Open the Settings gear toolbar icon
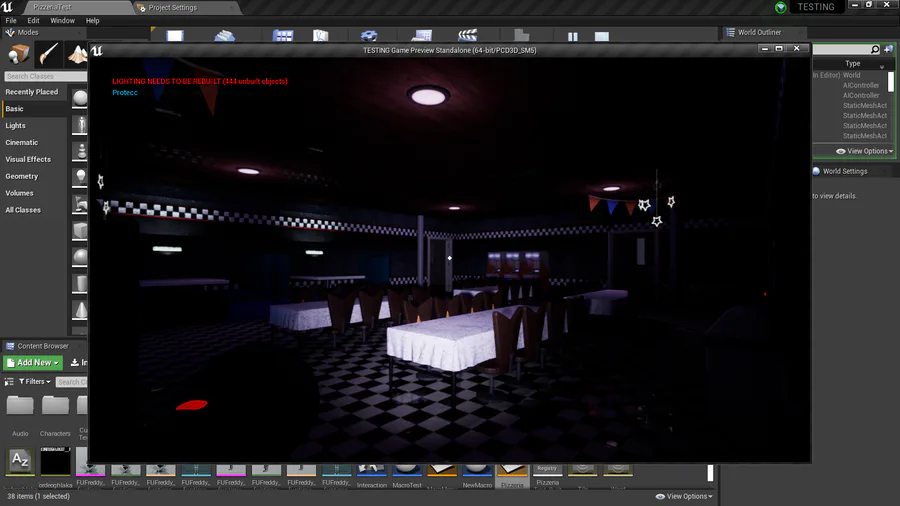The width and height of the screenshot is (900, 506). click(369, 36)
